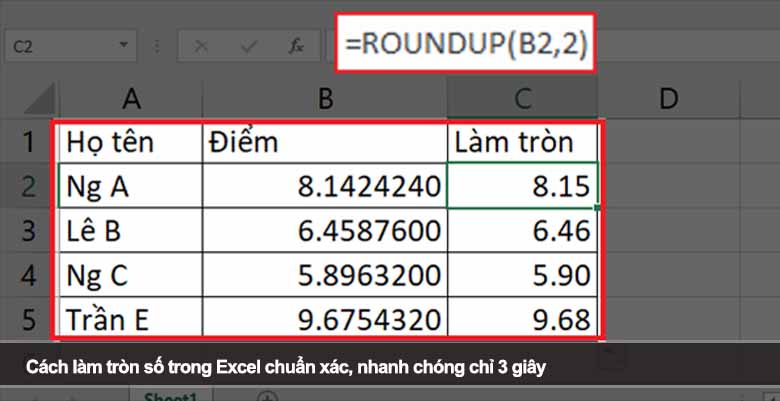
Task: Select rounded value 6.46 cell
Action: click(x=524, y=231)
